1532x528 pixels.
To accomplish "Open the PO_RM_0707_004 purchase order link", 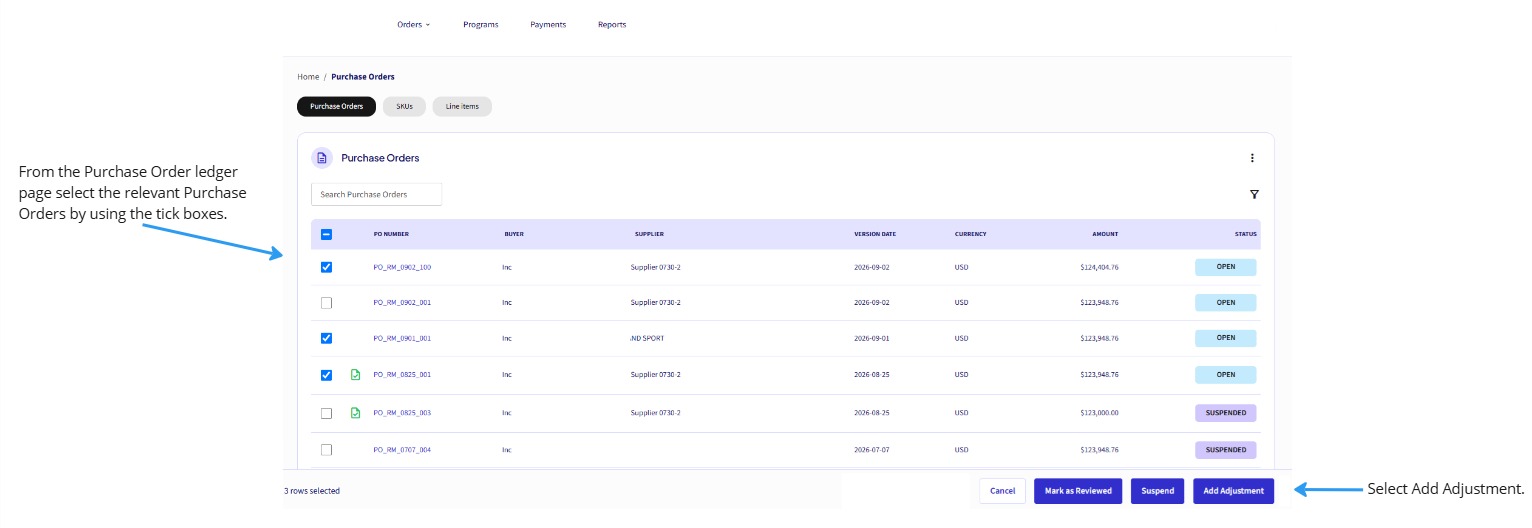I will click(402, 450).
